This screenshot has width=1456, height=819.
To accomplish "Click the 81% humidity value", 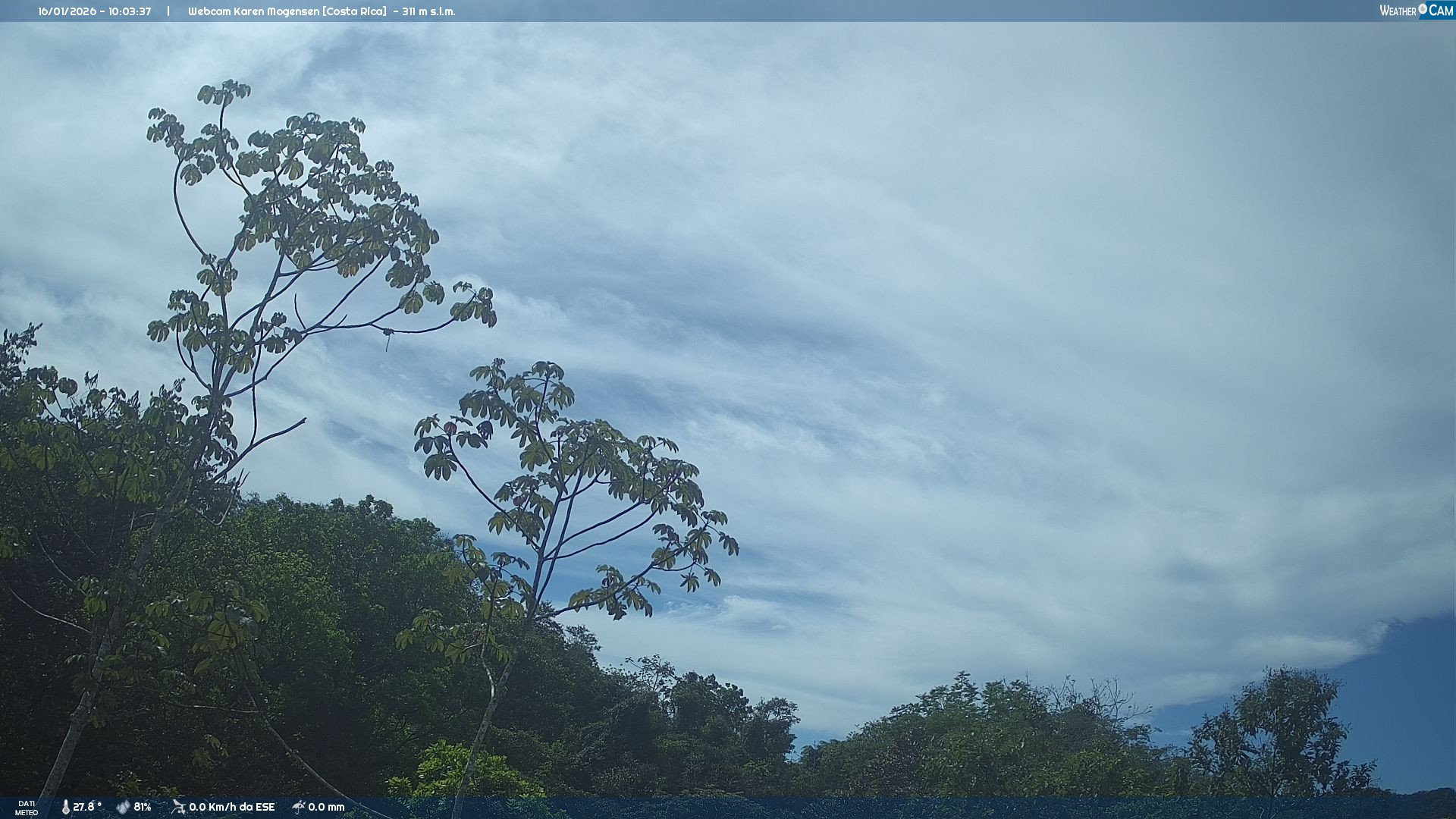I will 143,807.
